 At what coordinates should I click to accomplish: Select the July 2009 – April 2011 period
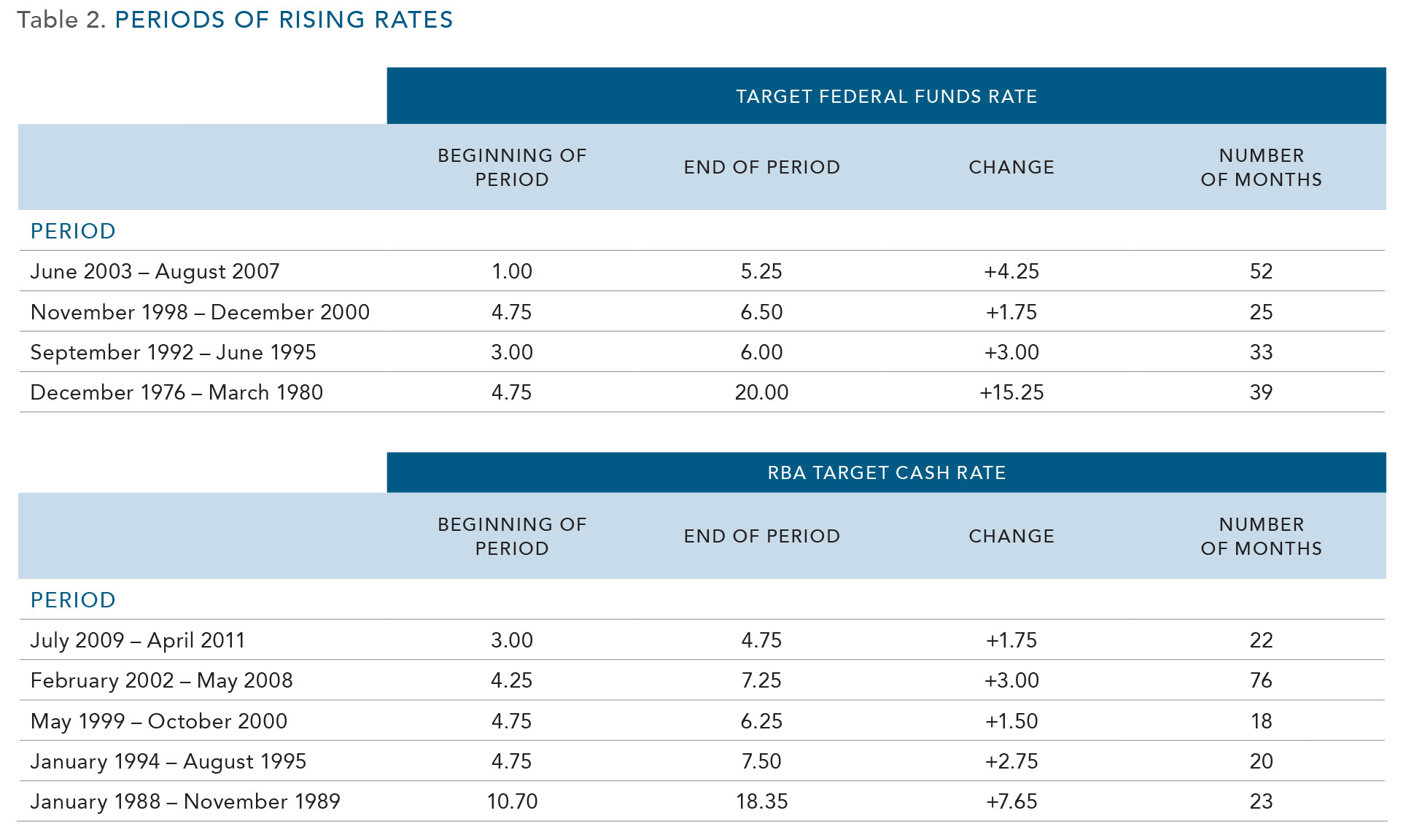pyautogui.click(x=137, y=640)
